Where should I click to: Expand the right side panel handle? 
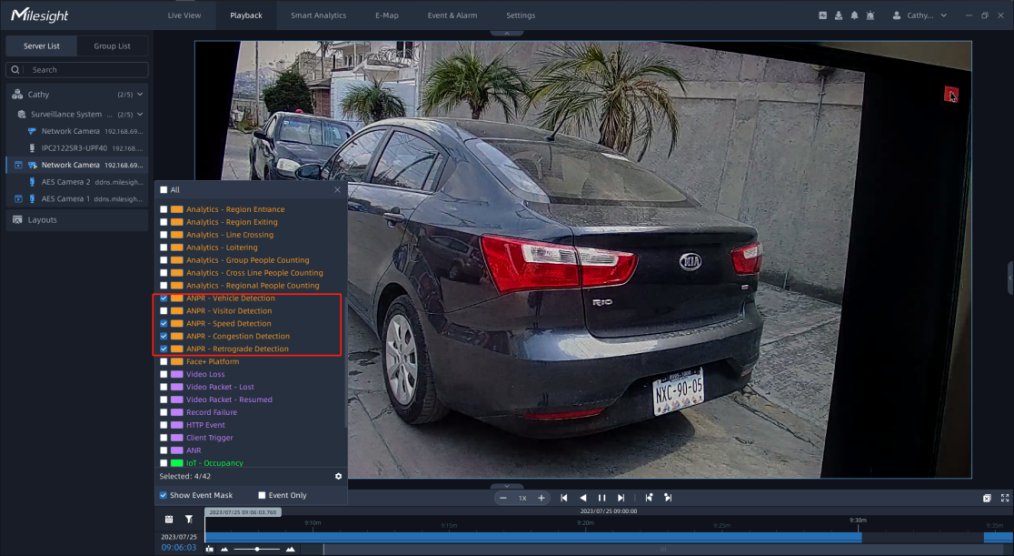click(x=1010, y=277)
